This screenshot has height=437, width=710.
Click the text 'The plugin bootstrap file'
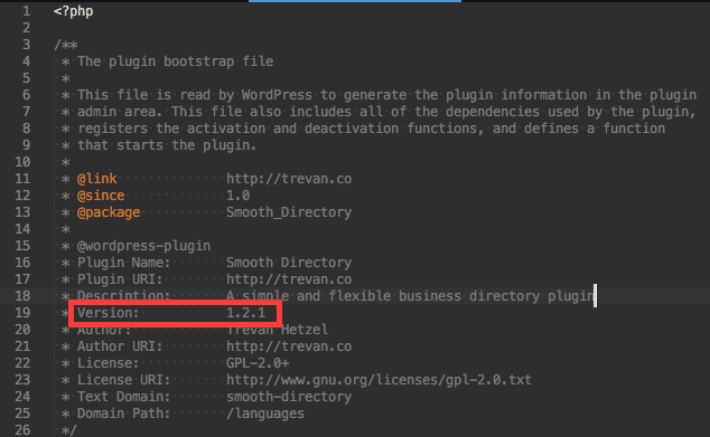coord(175,62)
